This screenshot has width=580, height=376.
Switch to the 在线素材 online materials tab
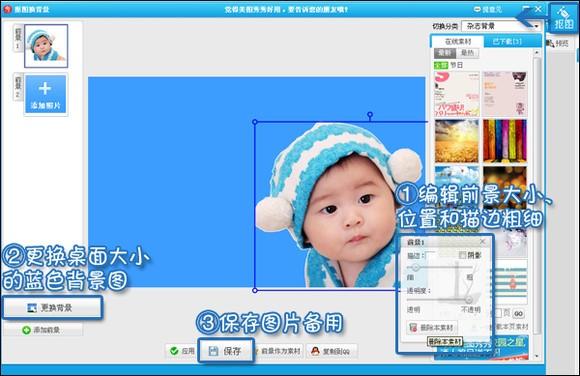[x=458, y=41]
